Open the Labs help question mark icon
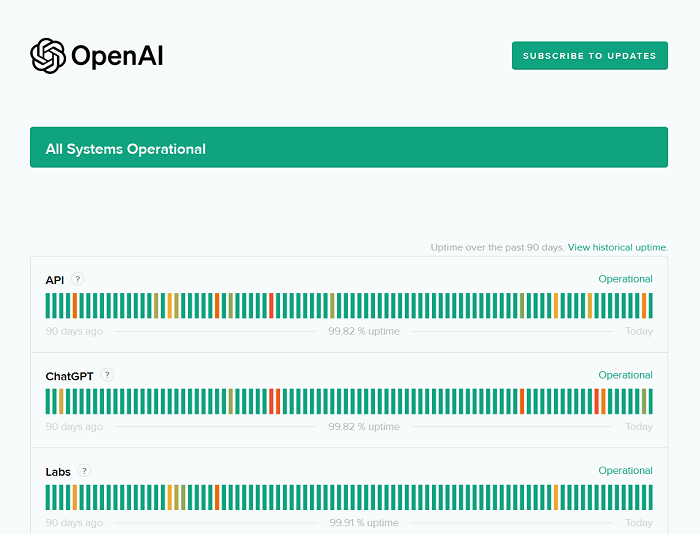 [x=84, y=470]
